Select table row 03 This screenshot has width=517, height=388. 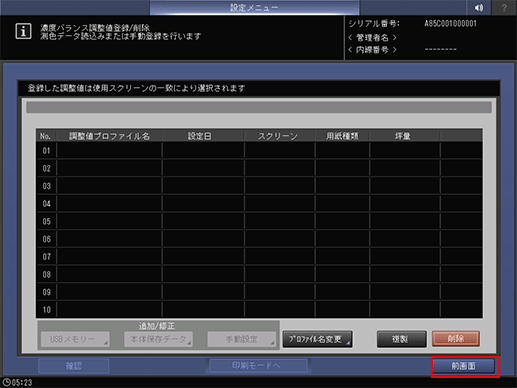(259, 186)
